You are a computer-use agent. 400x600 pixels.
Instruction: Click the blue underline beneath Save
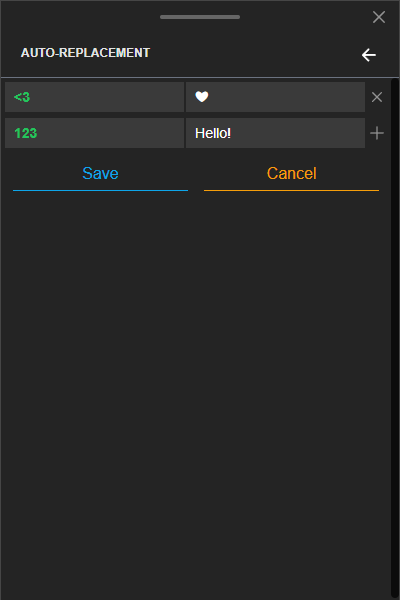tap(100, 190)
